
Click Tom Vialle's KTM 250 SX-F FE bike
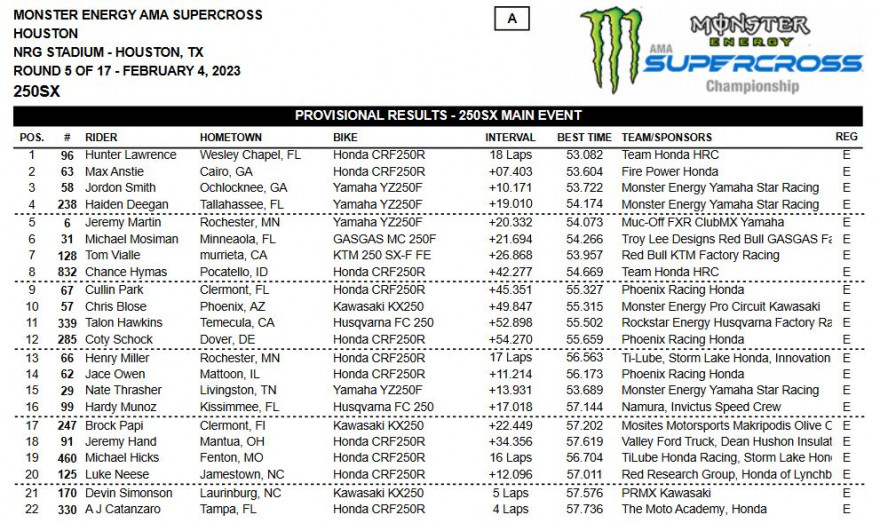click(x=382, y=255)
